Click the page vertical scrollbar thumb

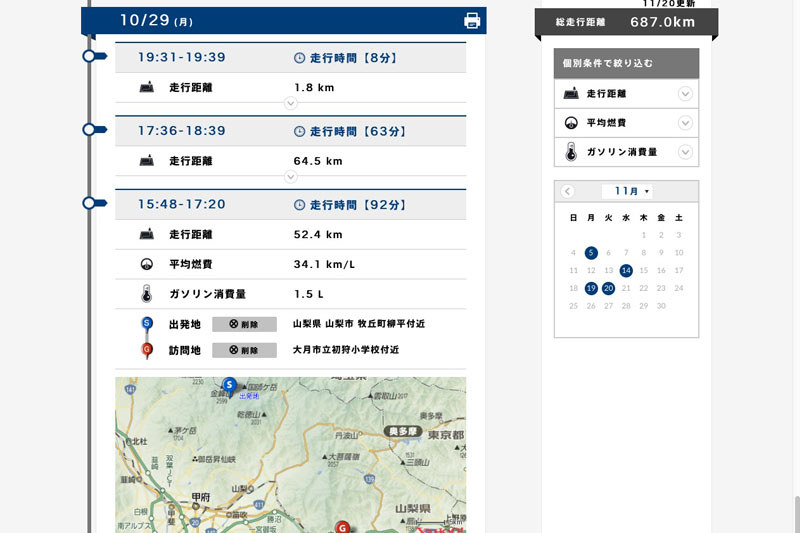coord(796,514)
